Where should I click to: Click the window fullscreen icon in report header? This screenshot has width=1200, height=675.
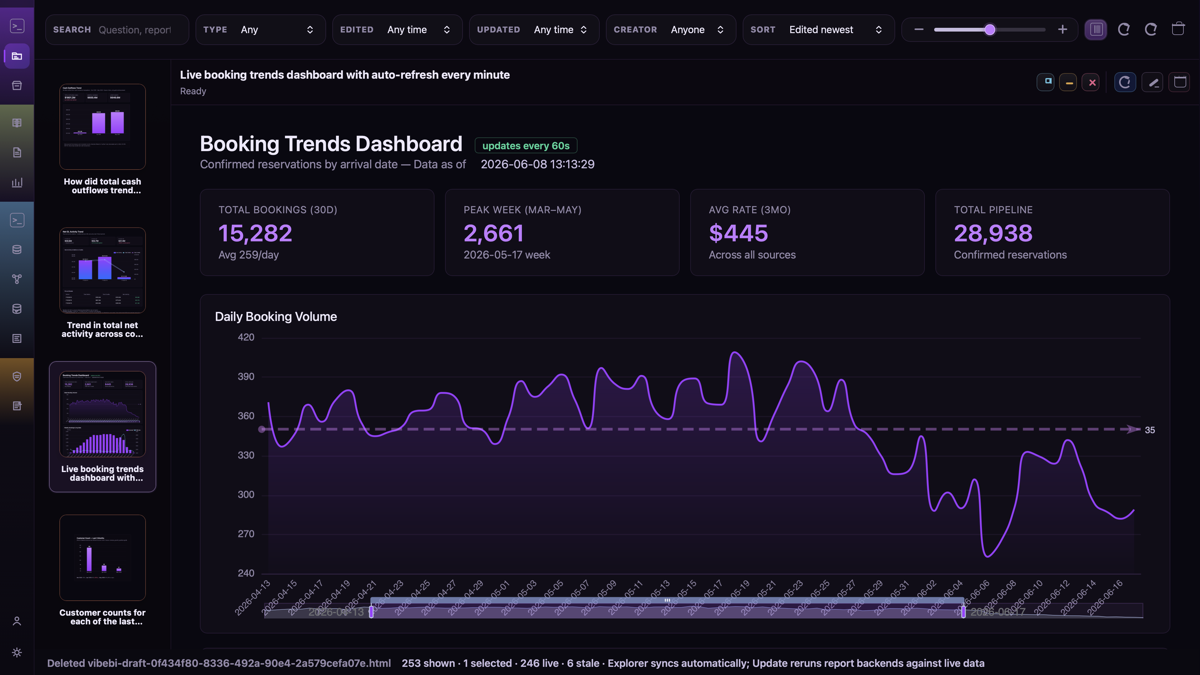pos(1180,82)
